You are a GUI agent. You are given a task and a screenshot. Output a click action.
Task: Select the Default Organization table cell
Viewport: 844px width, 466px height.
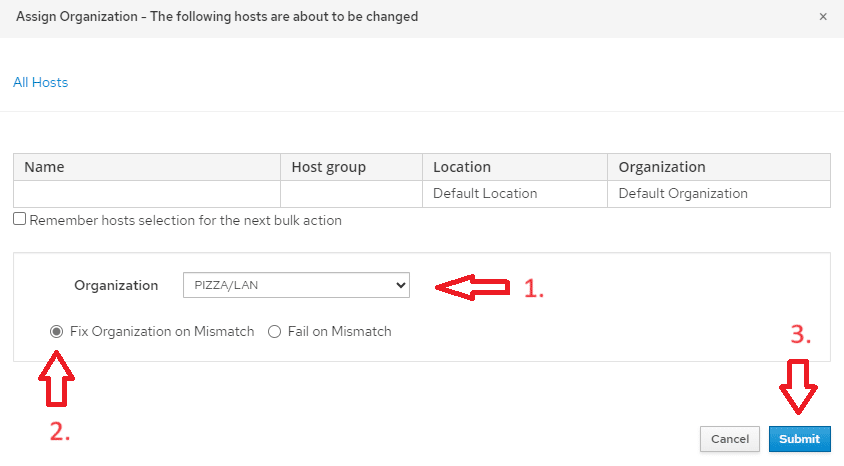pos(719,194)
